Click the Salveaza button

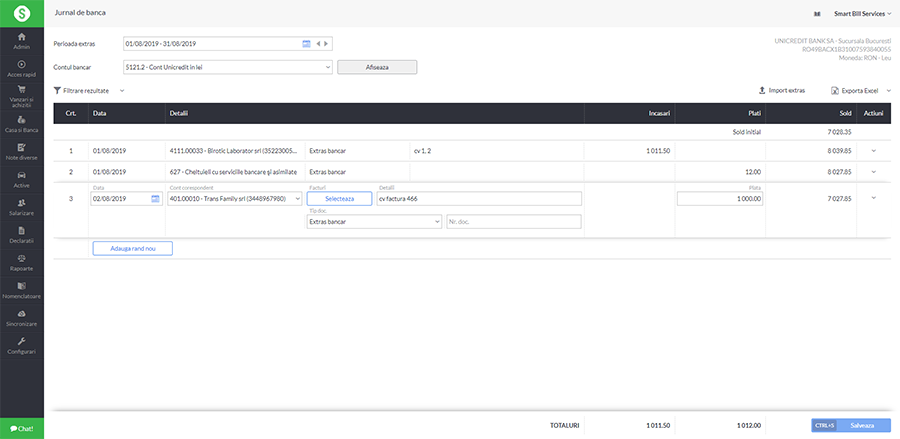click(862, 425)
